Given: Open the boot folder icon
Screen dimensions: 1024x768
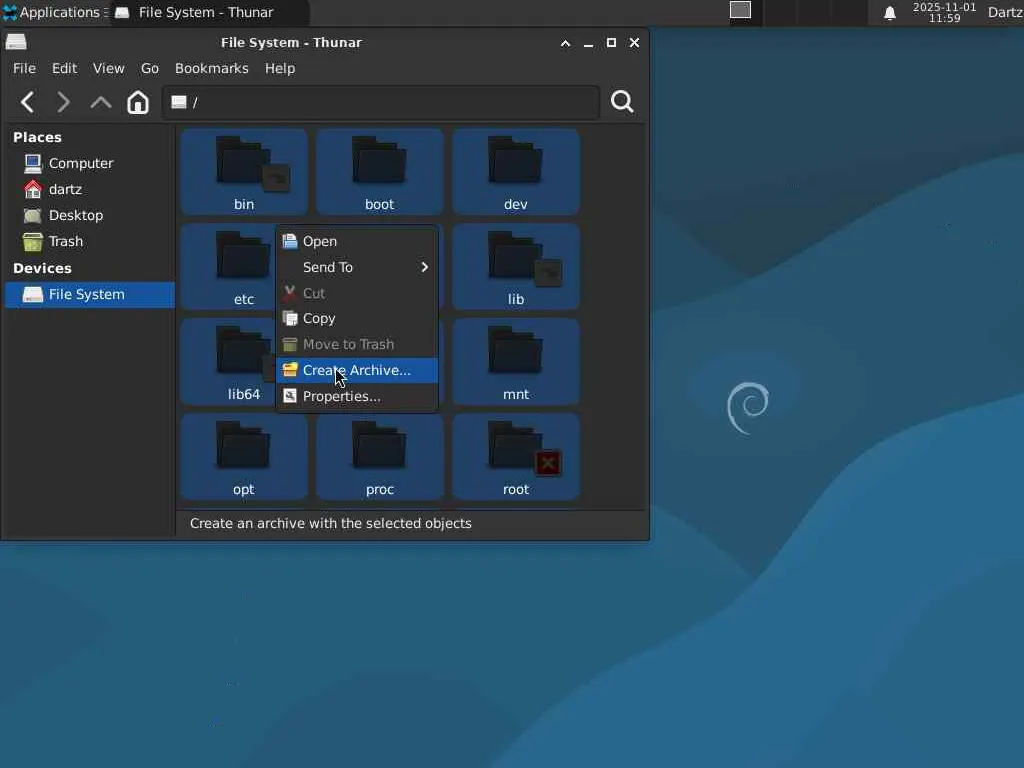Looking at the screenshot, I should pyautogui.click(x=379, y=162).
